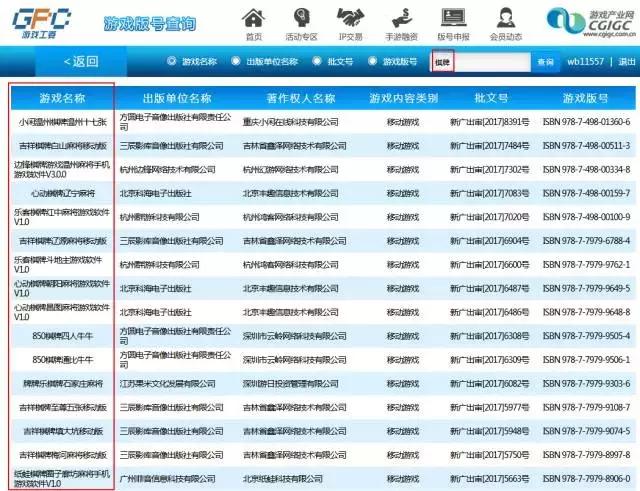Click the 出版单位名称 column header
The height and width of the screenshot is (491, 640).
click(x=177, y=98)
